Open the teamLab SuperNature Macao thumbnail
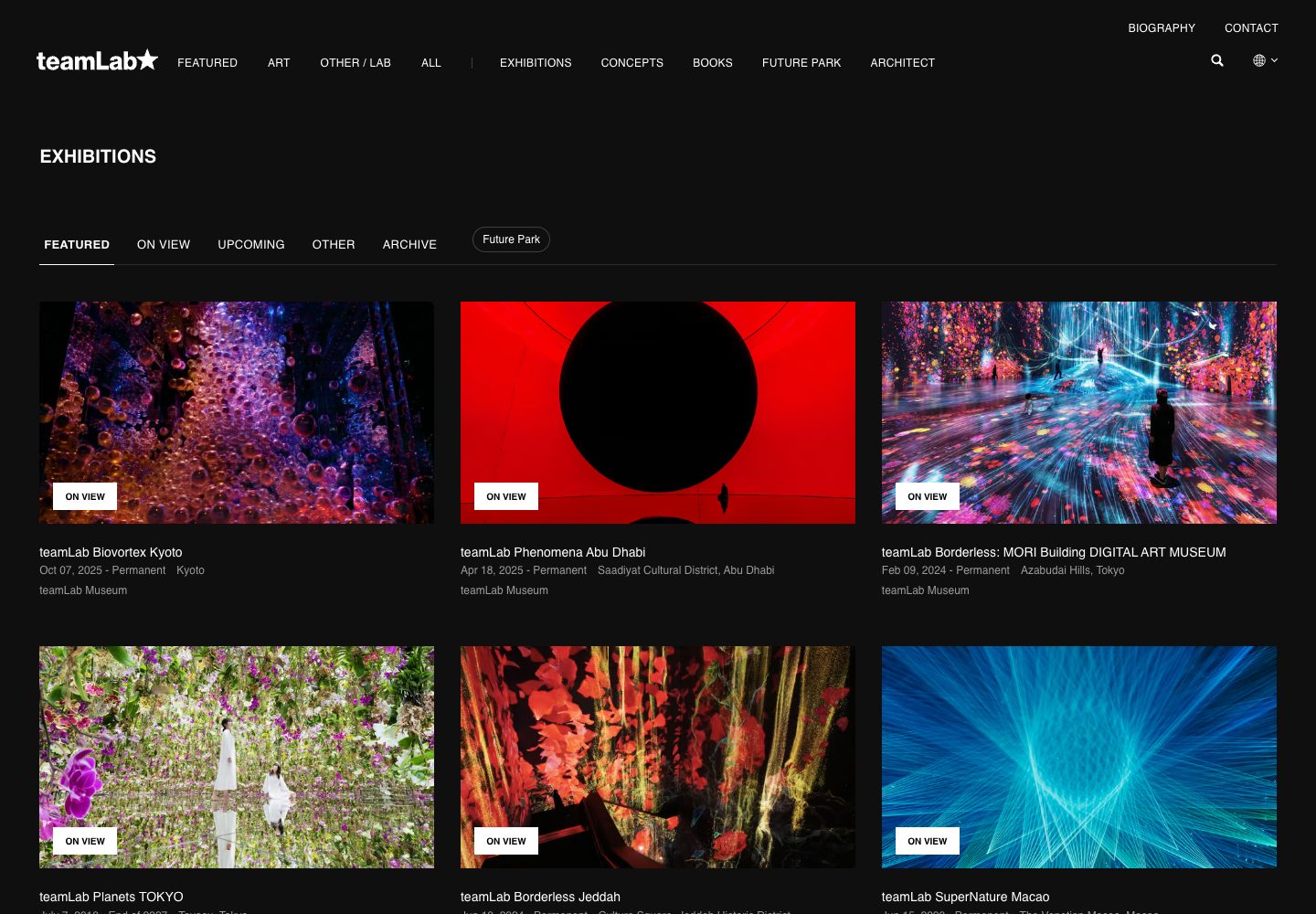This screenshot has width=1316, height=914. (1079, 757)
